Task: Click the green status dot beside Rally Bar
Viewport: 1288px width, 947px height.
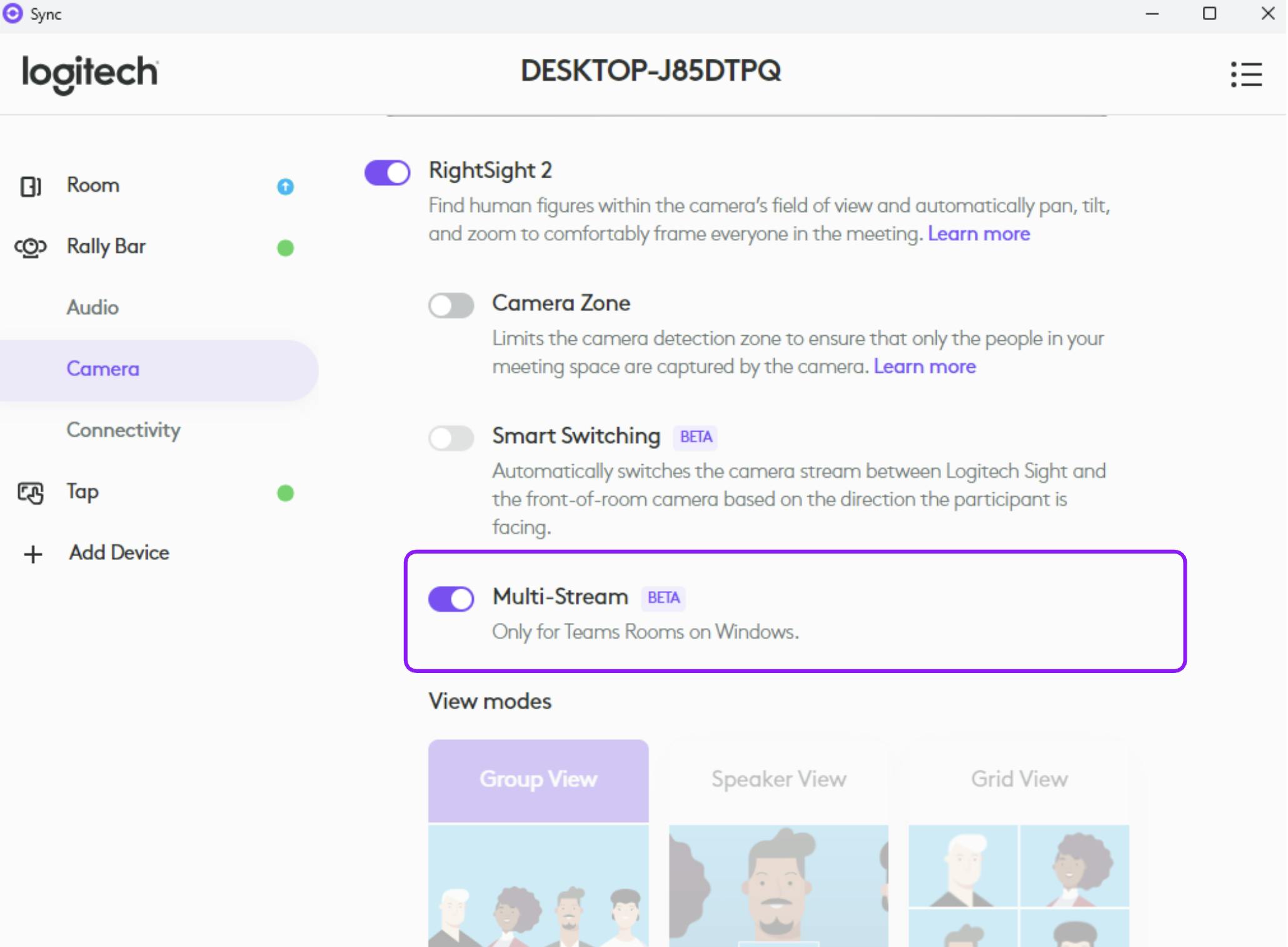Action: (x=285, y=248)
